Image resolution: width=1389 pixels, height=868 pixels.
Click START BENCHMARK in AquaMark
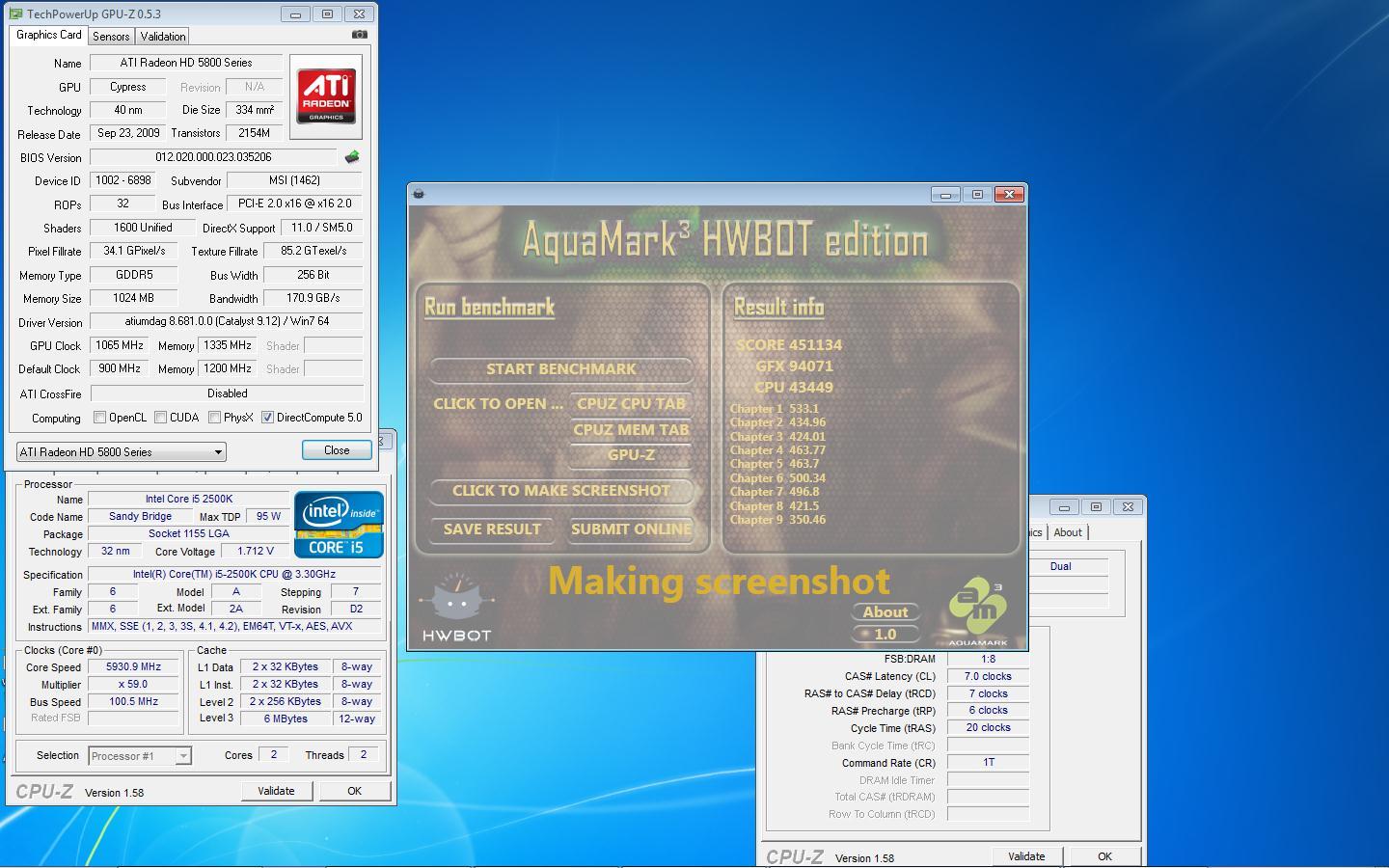pyautogui.click(x=560, y=369)
